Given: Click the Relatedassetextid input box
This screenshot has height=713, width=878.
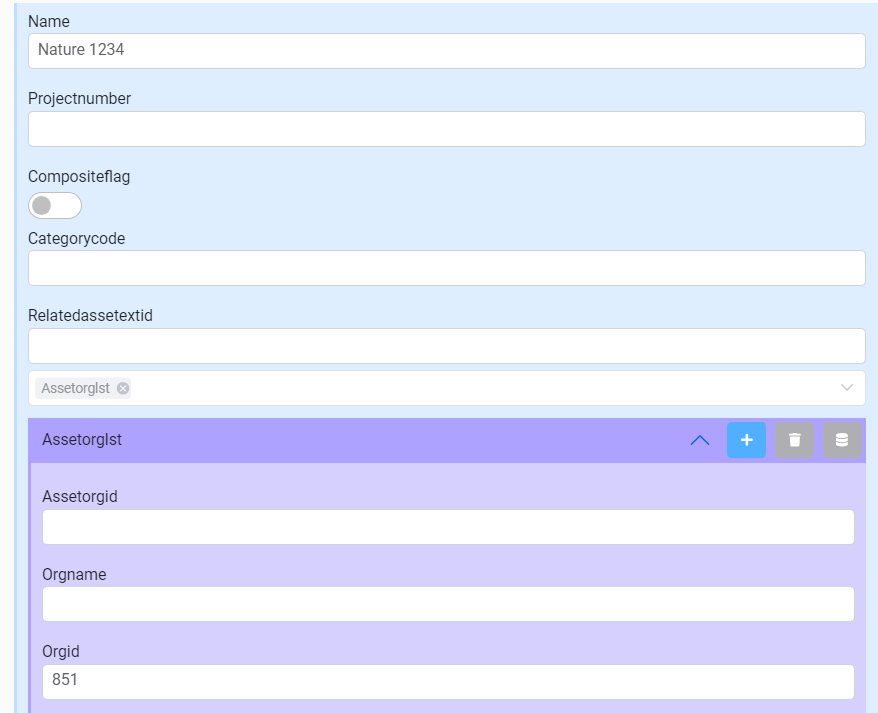Looking at the screenshot, I should [x=446, y=346].
